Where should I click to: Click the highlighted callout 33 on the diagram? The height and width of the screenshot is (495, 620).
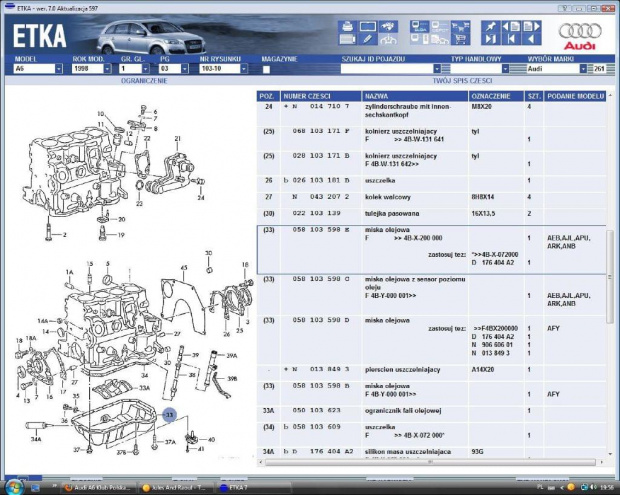pos(169,415)
